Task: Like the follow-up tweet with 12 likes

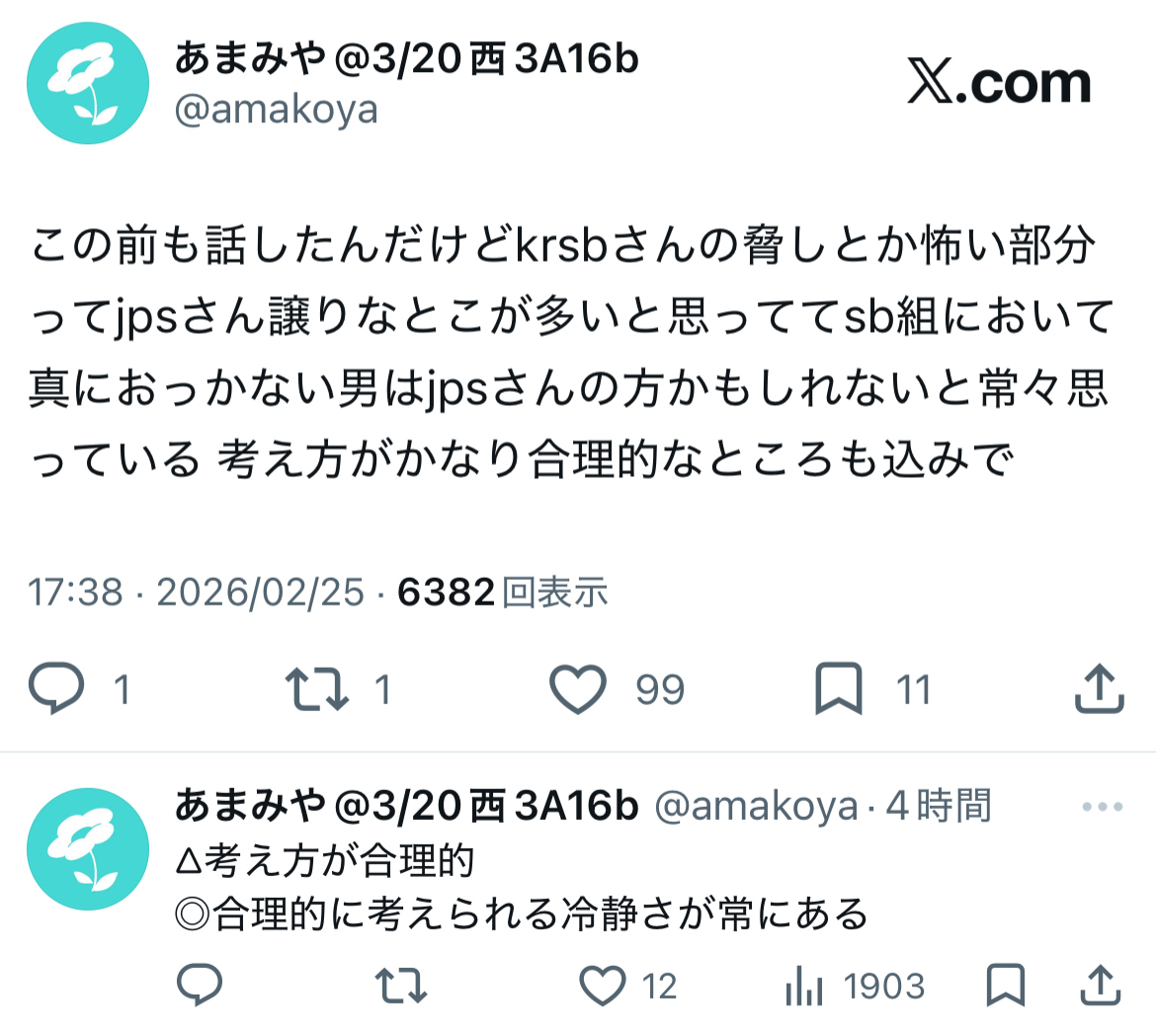Action: pos(603,986)
